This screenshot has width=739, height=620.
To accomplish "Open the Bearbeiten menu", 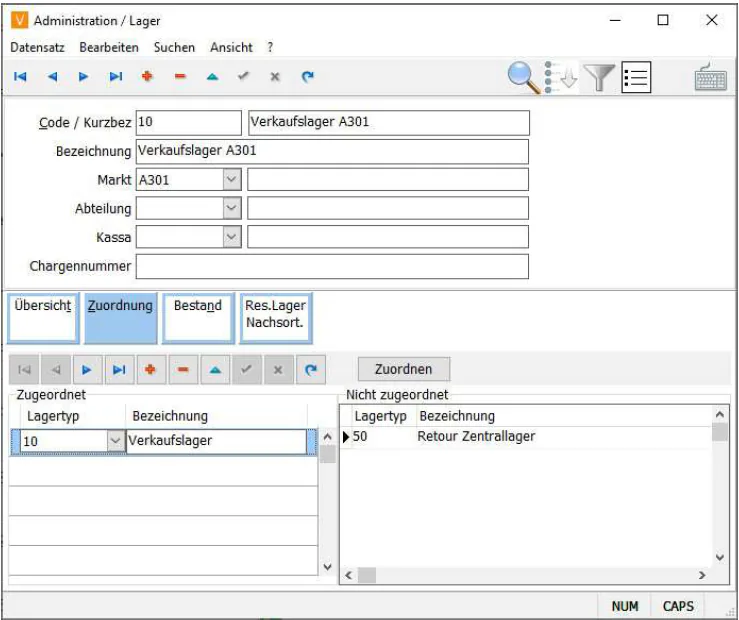I will [x=109, y=47].
